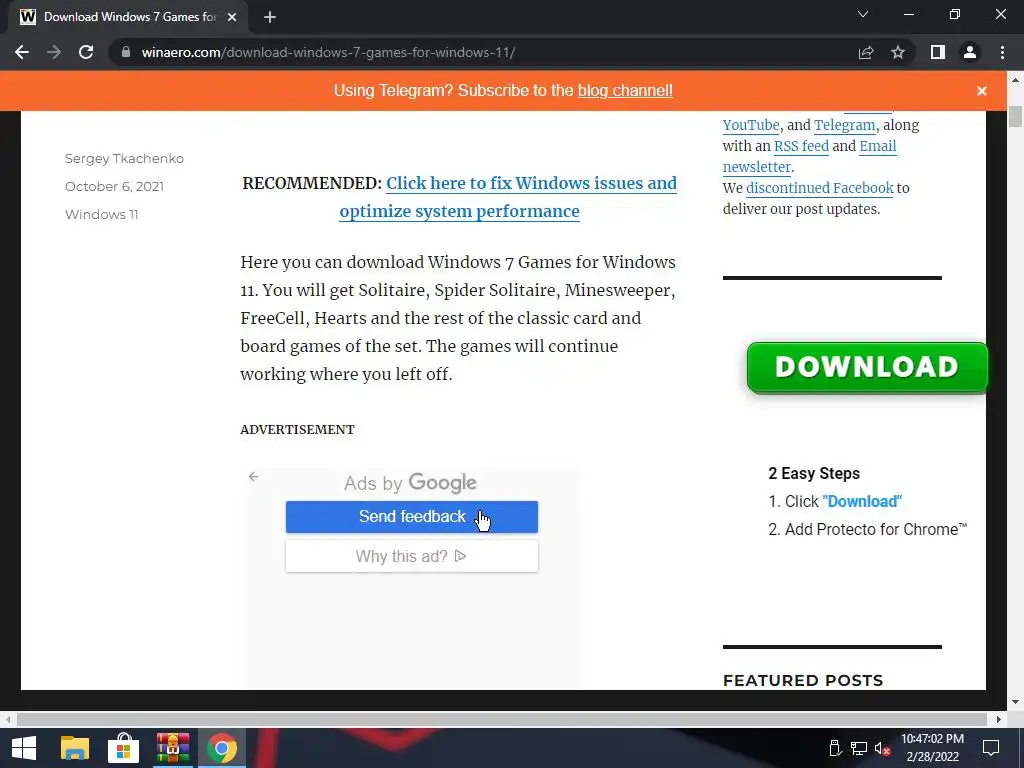Click the Chrome taskbar icon
This screenshot has height=768, width=1024.
222,748
